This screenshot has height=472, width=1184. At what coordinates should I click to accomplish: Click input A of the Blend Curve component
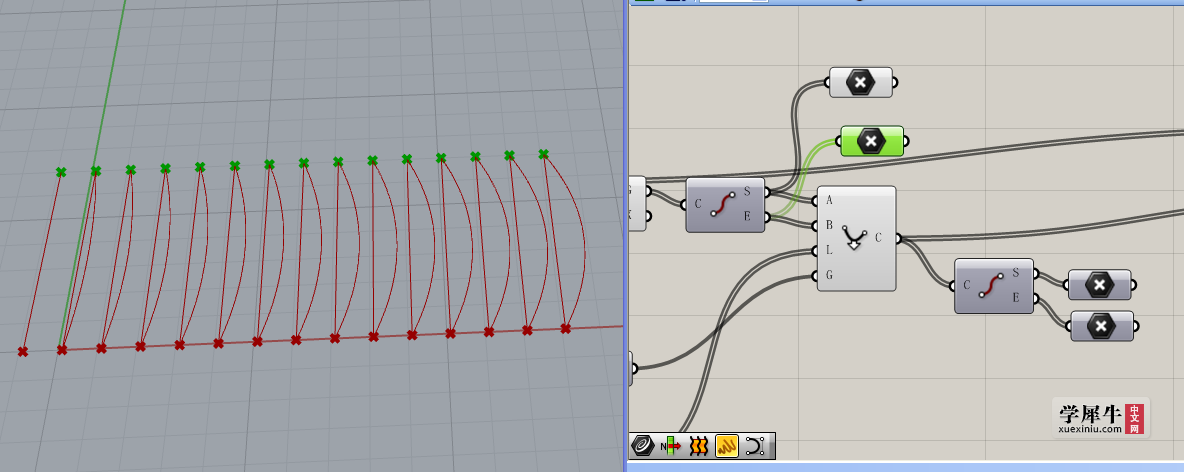[830, 200]
